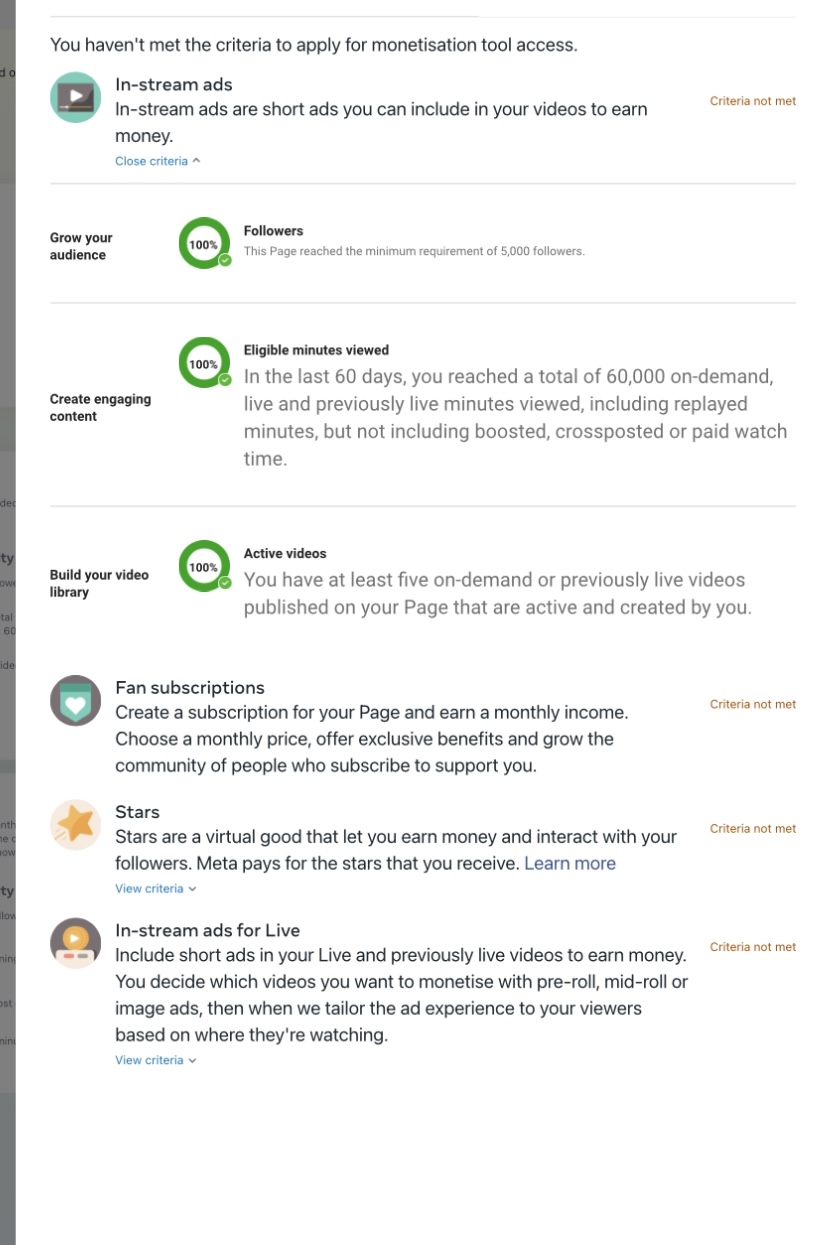Click the In-stream ads for Live icon
This screenshot has width=828, height=1245.
coord(76,943)
